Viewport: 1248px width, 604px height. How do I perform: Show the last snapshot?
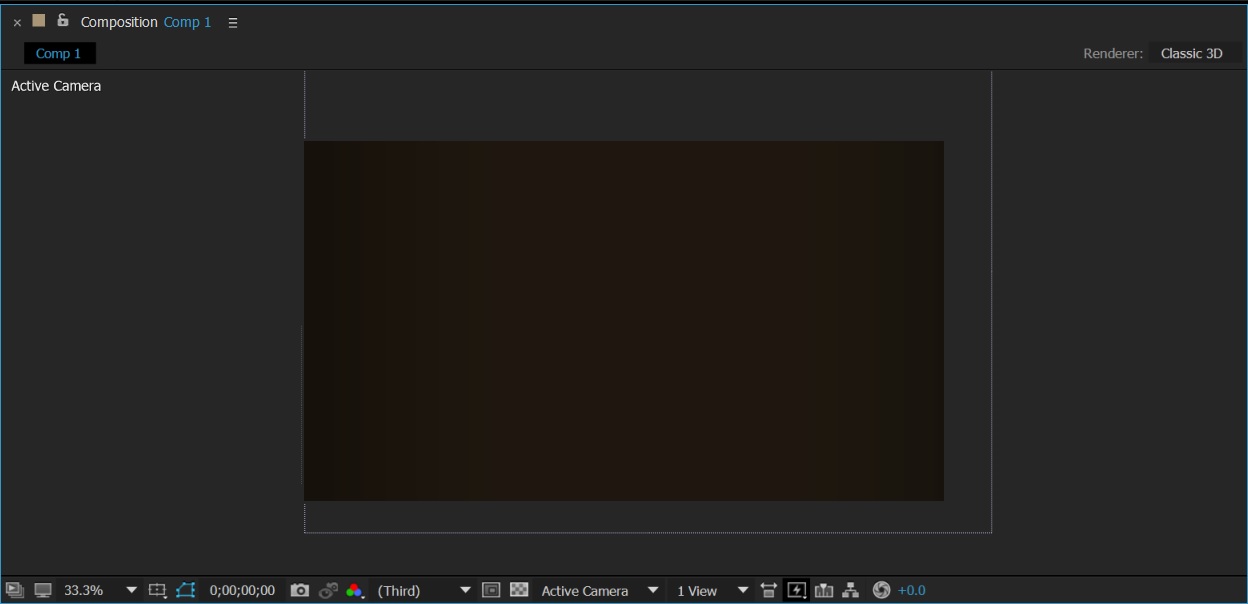329,590
